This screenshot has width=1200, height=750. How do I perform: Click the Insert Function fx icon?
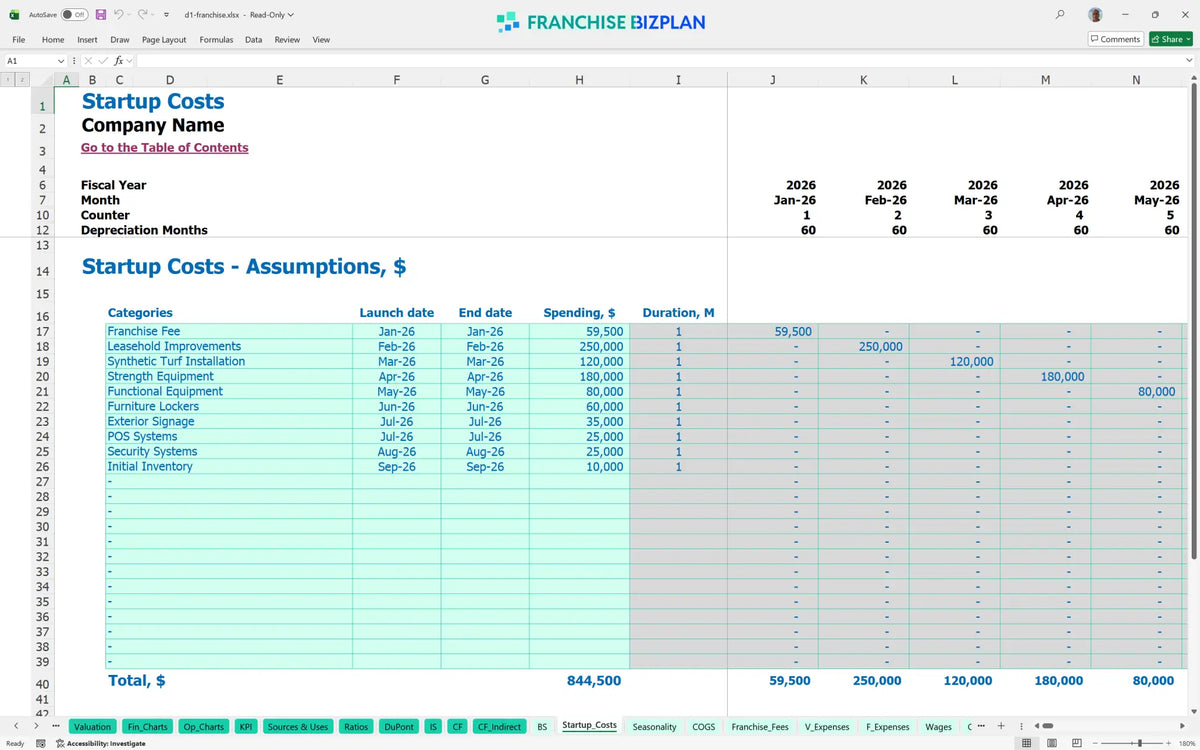(118, 61)
